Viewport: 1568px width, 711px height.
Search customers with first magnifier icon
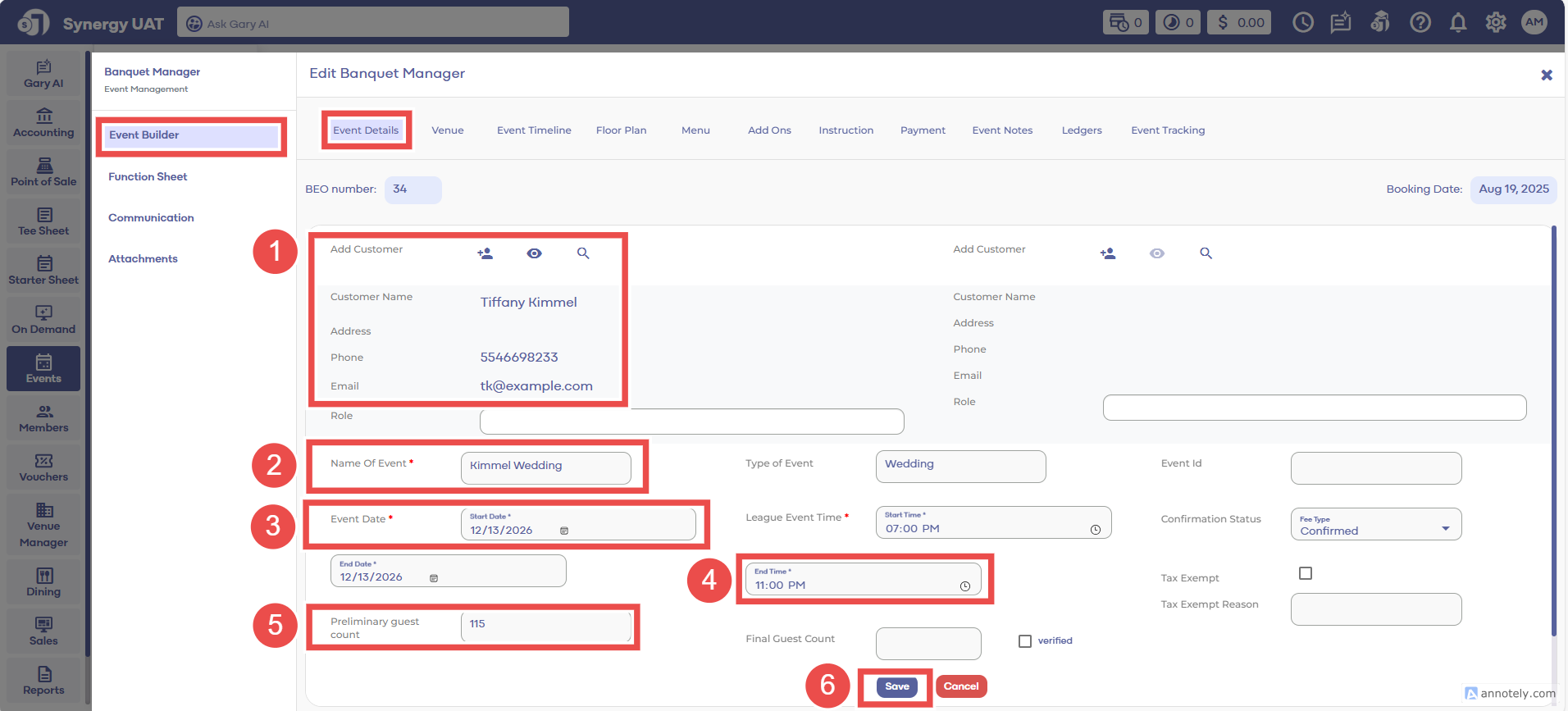click(583, 253)
